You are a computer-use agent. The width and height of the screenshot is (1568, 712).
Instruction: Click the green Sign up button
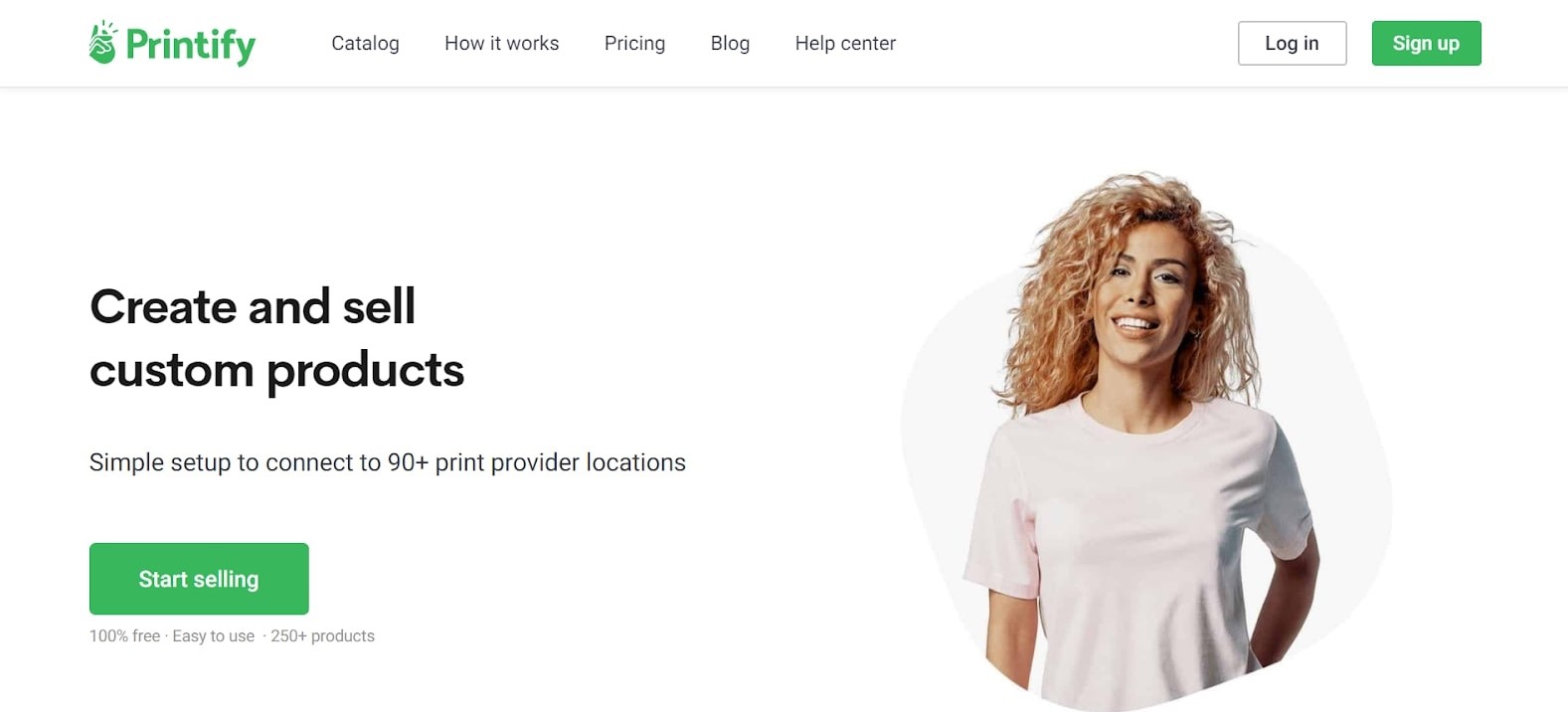pyautogui.click(x=1426, y=43)
